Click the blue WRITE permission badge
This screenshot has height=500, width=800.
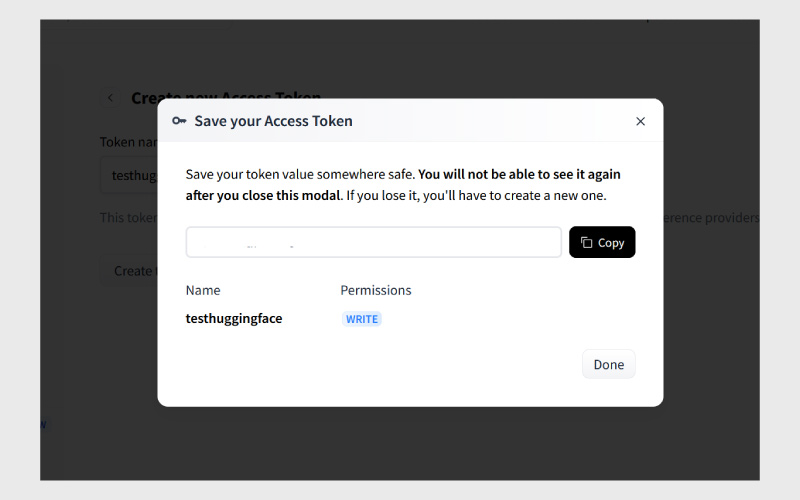tap(362, 319)
